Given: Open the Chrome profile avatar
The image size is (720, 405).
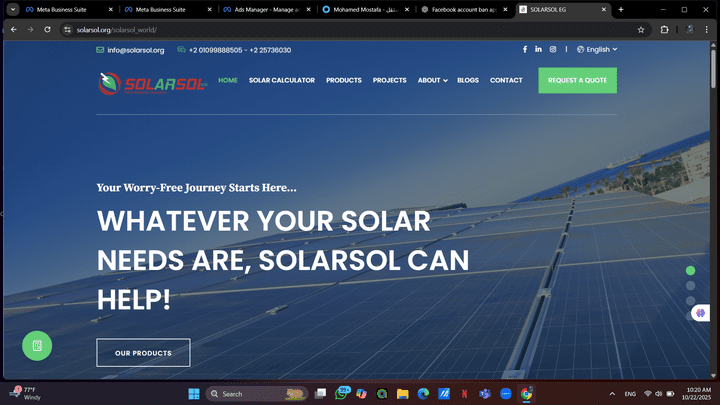Looking at the screenshot, I should pos(689,30).
